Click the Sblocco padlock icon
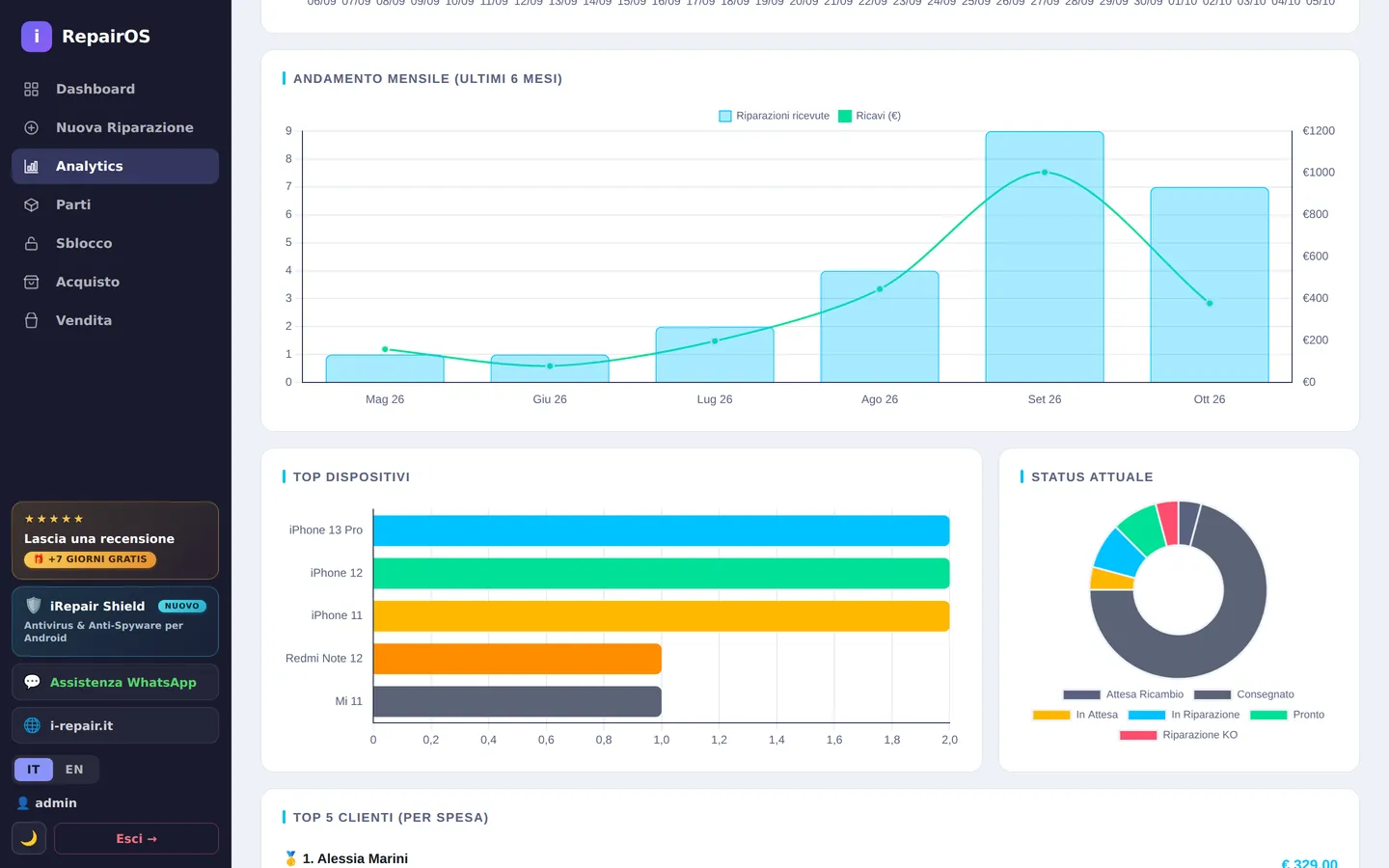The image size is (1389, 868). (x=31, y=243)
